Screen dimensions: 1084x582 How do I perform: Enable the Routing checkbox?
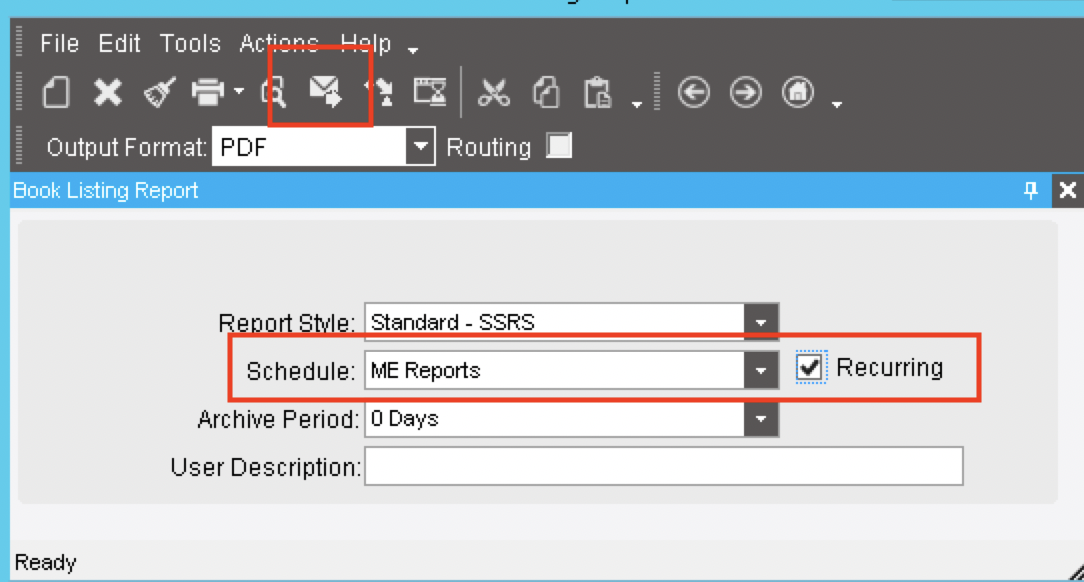coord(559,146)
